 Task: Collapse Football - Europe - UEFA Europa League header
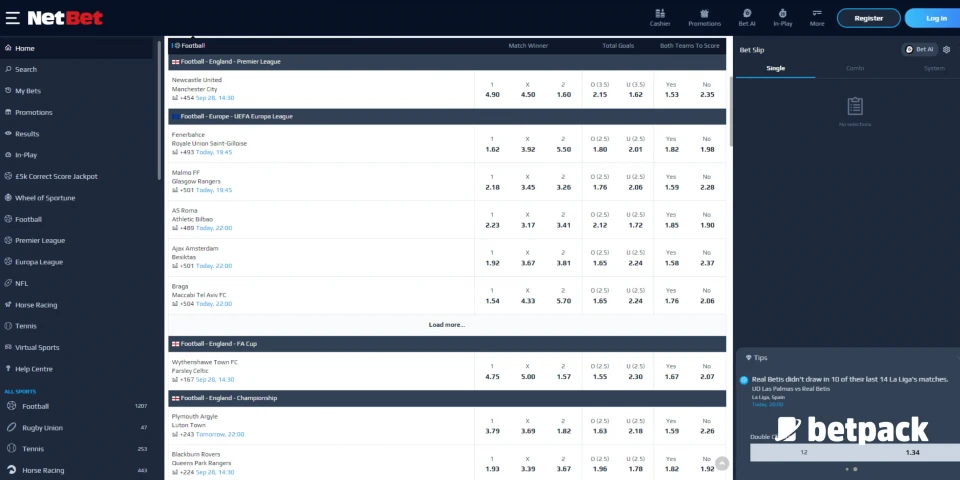click(447, 116)
